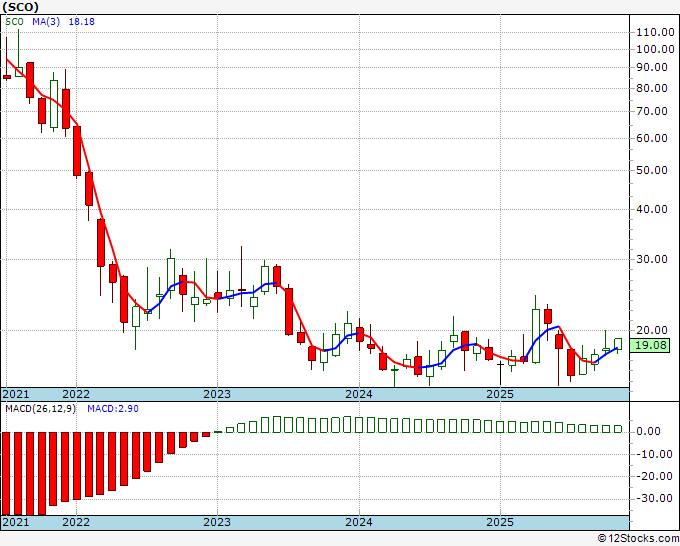Click the 50.00 price axis label
The width and height of the screenshot is (680, 546).
pos(651,170)
